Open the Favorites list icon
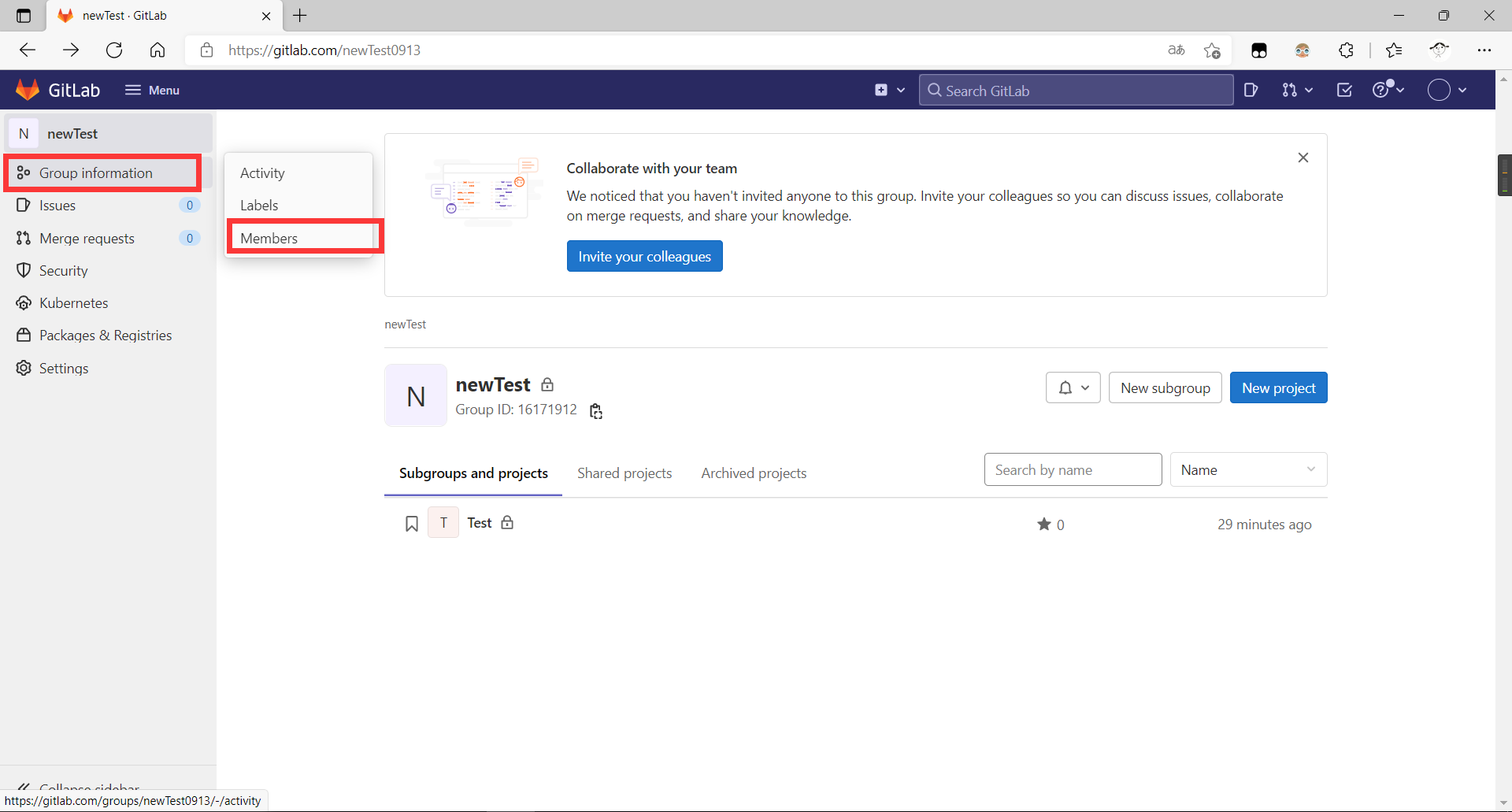 click(1394, 50)
